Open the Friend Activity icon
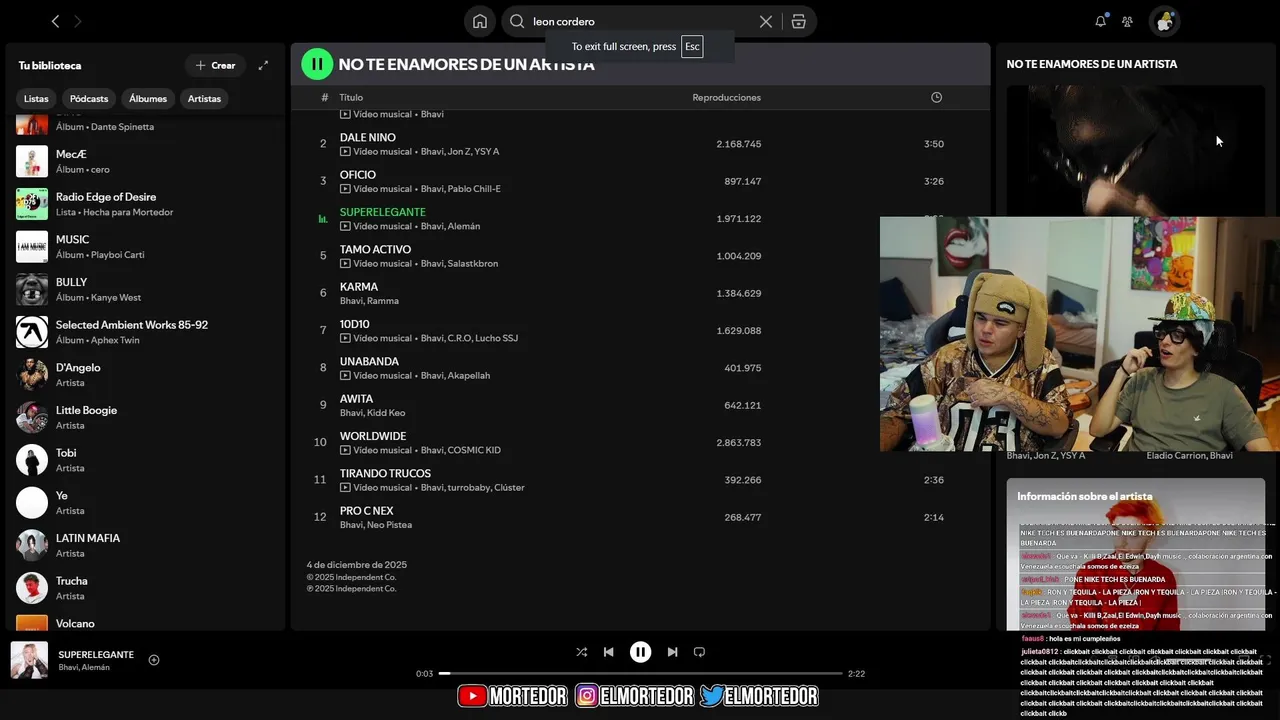 1127,21
